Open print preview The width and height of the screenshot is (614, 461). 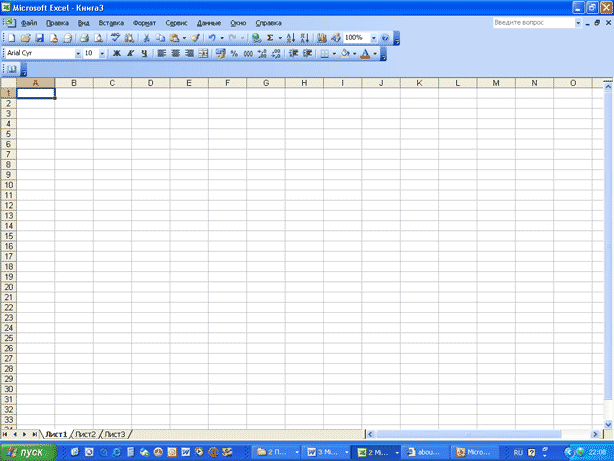pos(98,38)
